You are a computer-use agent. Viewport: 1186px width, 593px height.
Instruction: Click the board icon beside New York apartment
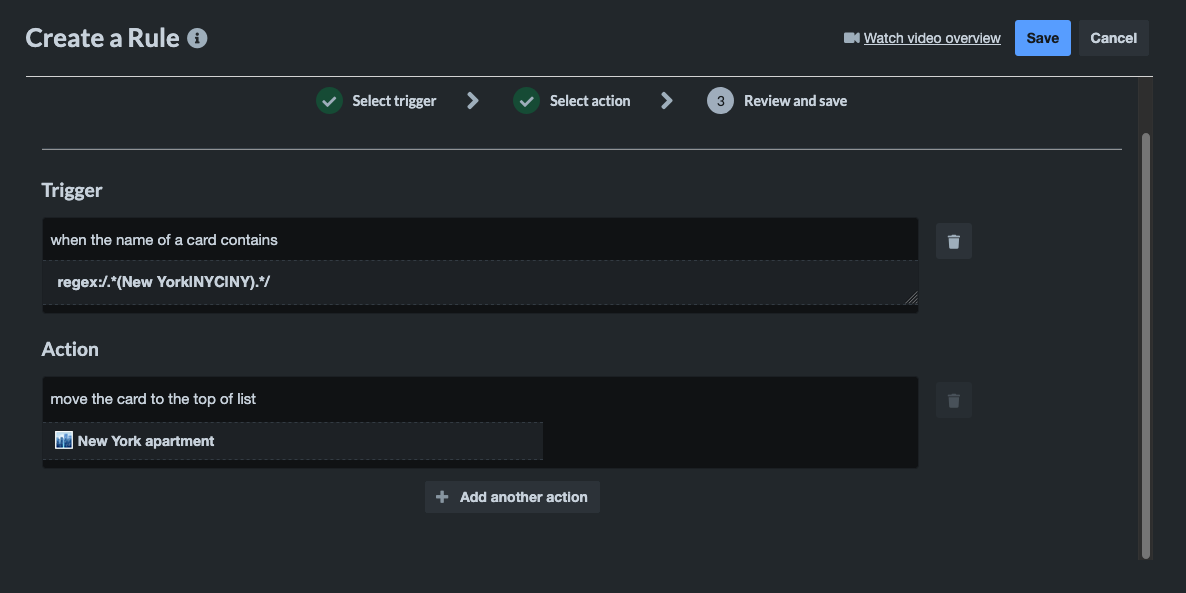pyautogui.click(x=63, y=440)
